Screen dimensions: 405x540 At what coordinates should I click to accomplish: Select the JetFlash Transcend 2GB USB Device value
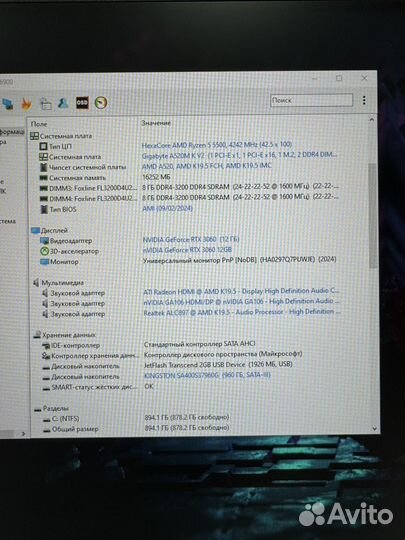click(x=218, y=364)
